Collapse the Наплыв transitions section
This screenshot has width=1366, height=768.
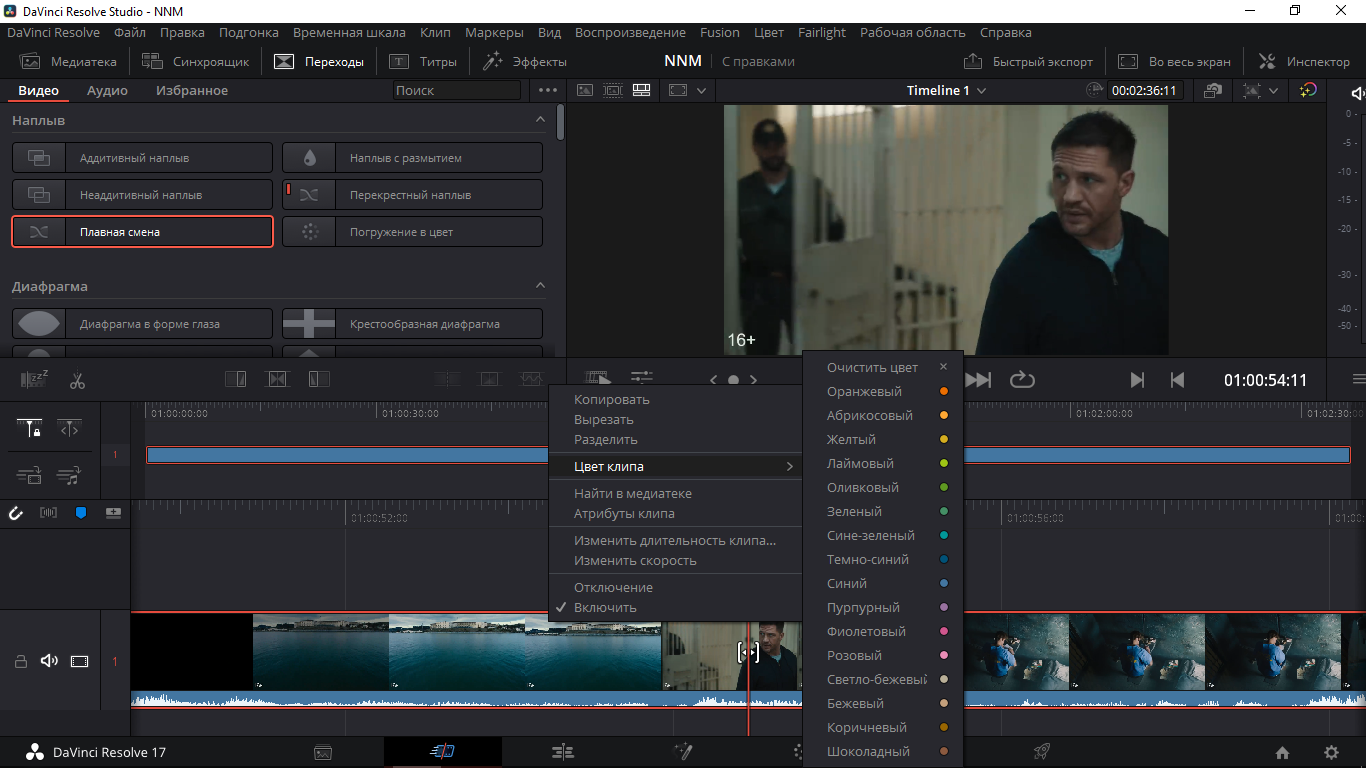(x=541, y=120)
